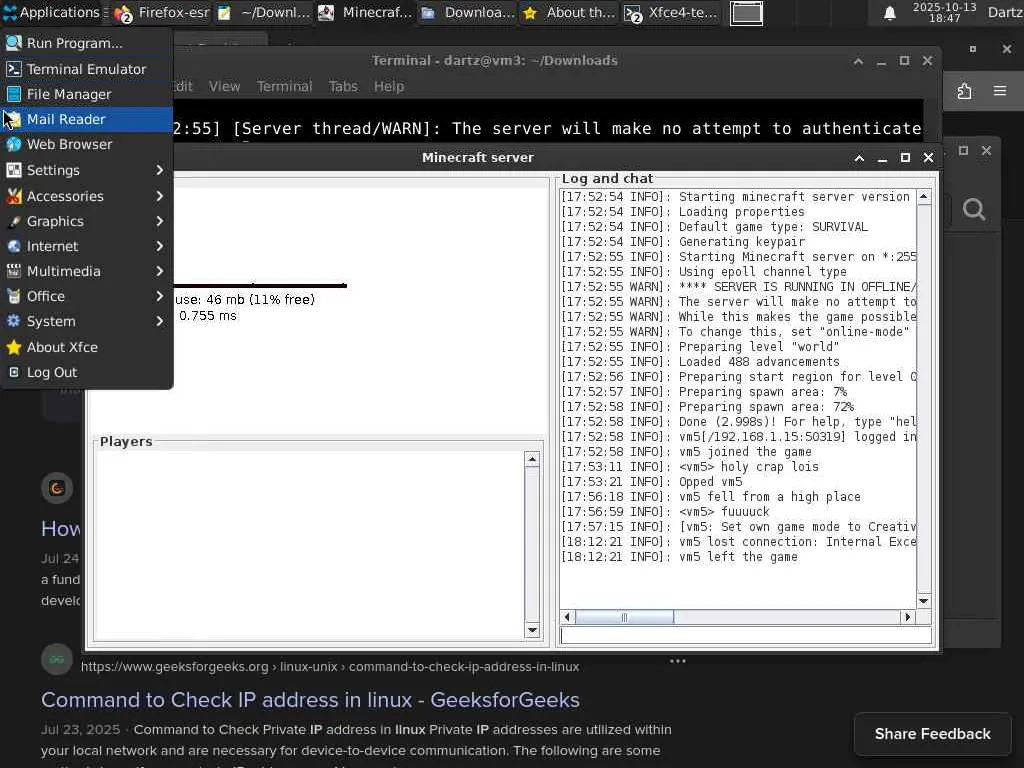Viewport: 1024px width, 768px height.
Task: Click the search magnifier icon at right
Action: (974, 209)
